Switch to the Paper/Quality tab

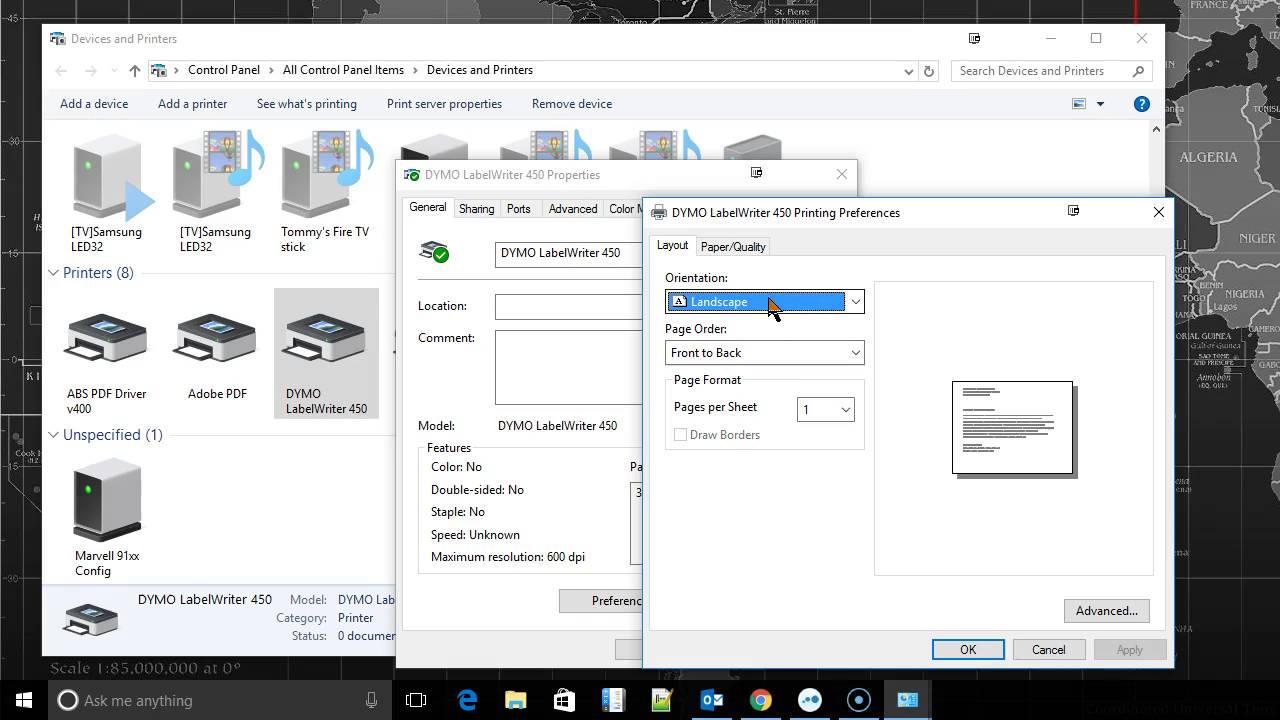[733, 247]
